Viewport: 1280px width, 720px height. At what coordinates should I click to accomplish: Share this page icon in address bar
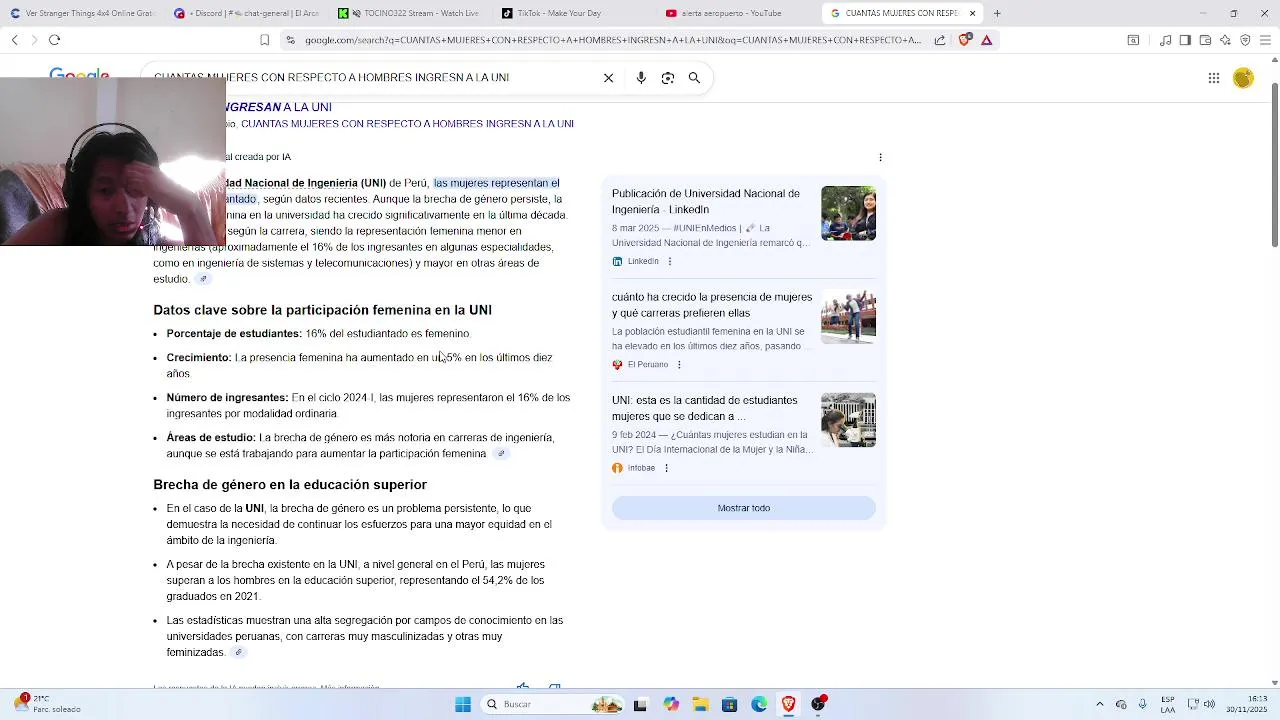(940, 40)
